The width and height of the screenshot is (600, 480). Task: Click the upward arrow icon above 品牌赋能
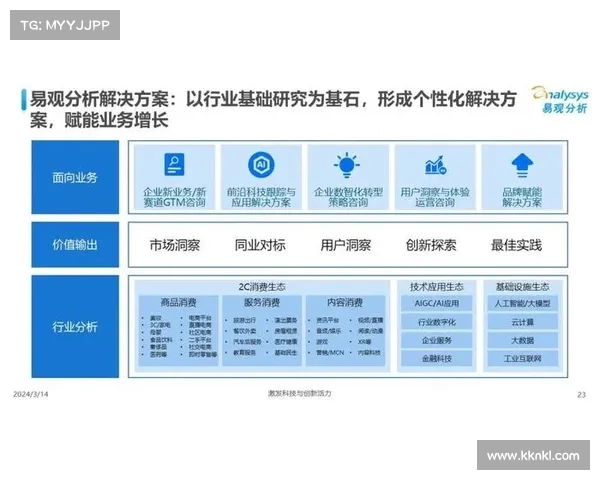tap(522, 165)
